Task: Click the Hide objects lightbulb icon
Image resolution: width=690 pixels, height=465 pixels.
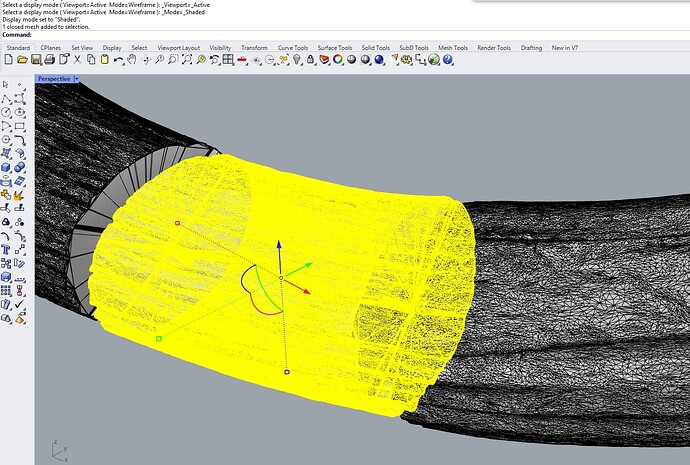Action: tap(297, 59)
